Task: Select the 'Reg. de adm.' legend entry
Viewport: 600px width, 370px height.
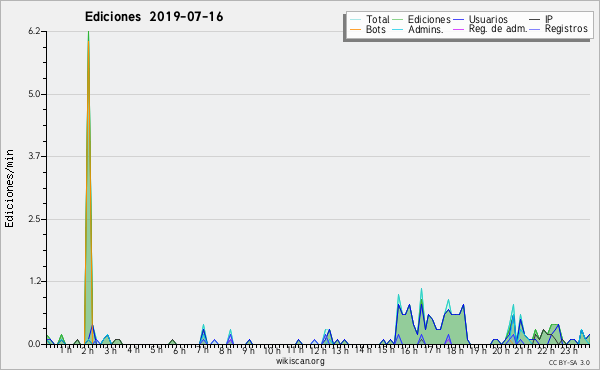Action: [x=498, y=29]
